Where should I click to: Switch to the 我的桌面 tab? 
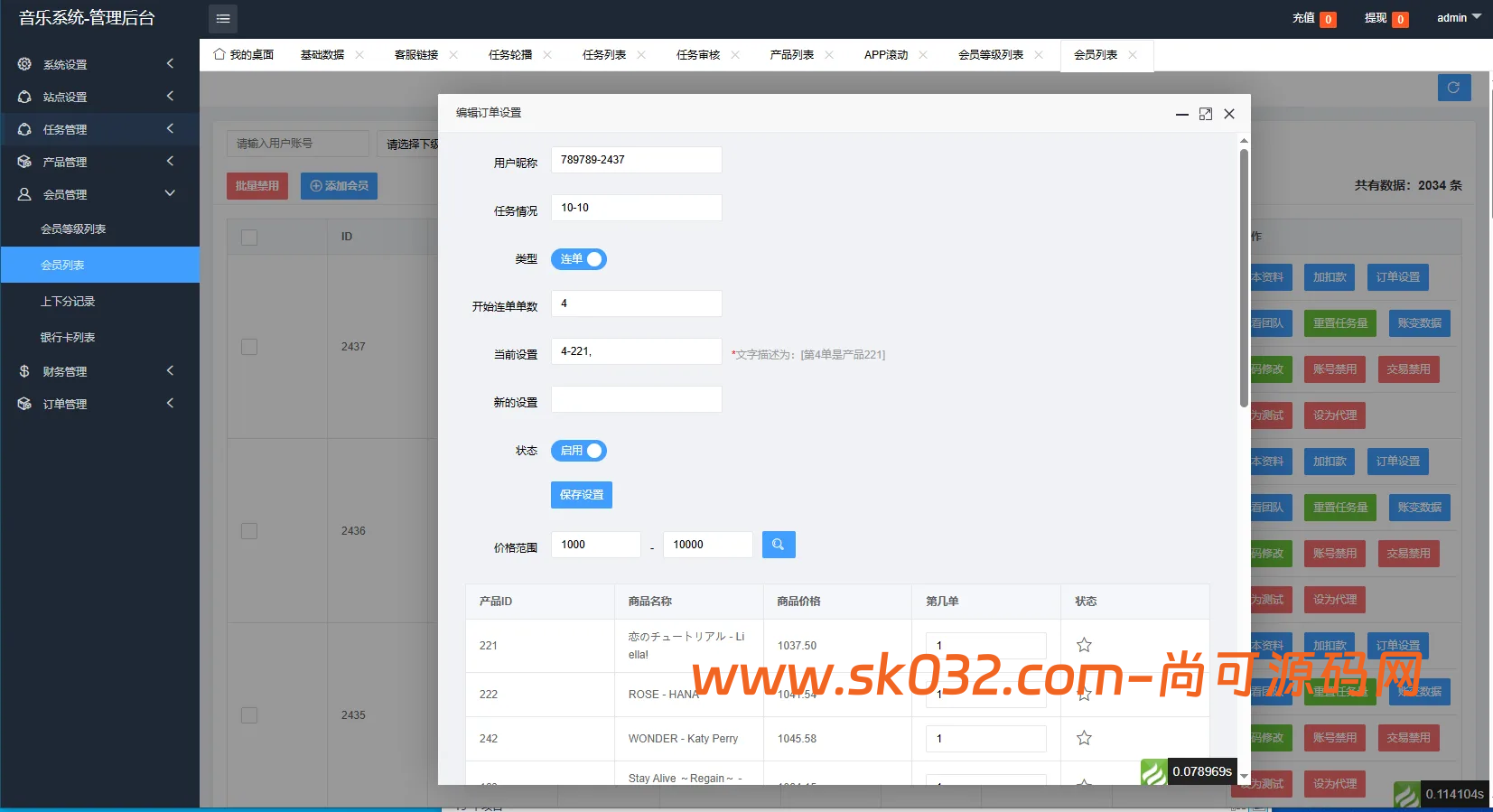coord(244,55)
